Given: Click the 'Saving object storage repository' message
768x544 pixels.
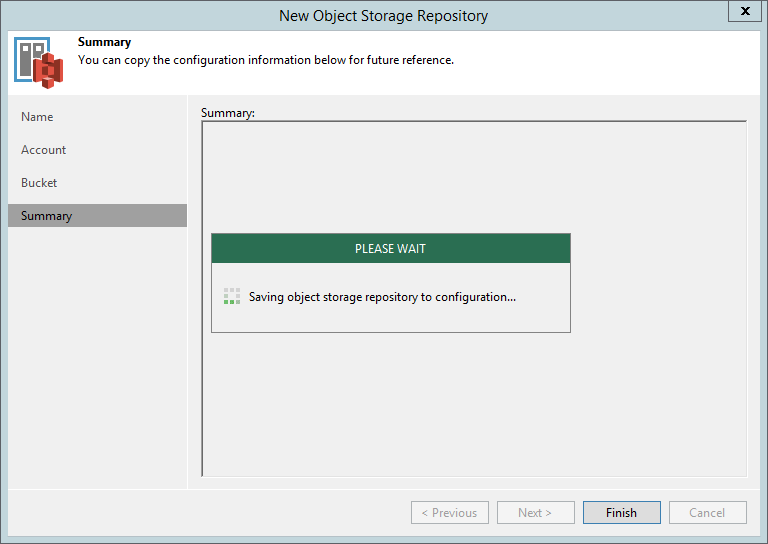Looking at the screenshot, I should coord(382,297).
